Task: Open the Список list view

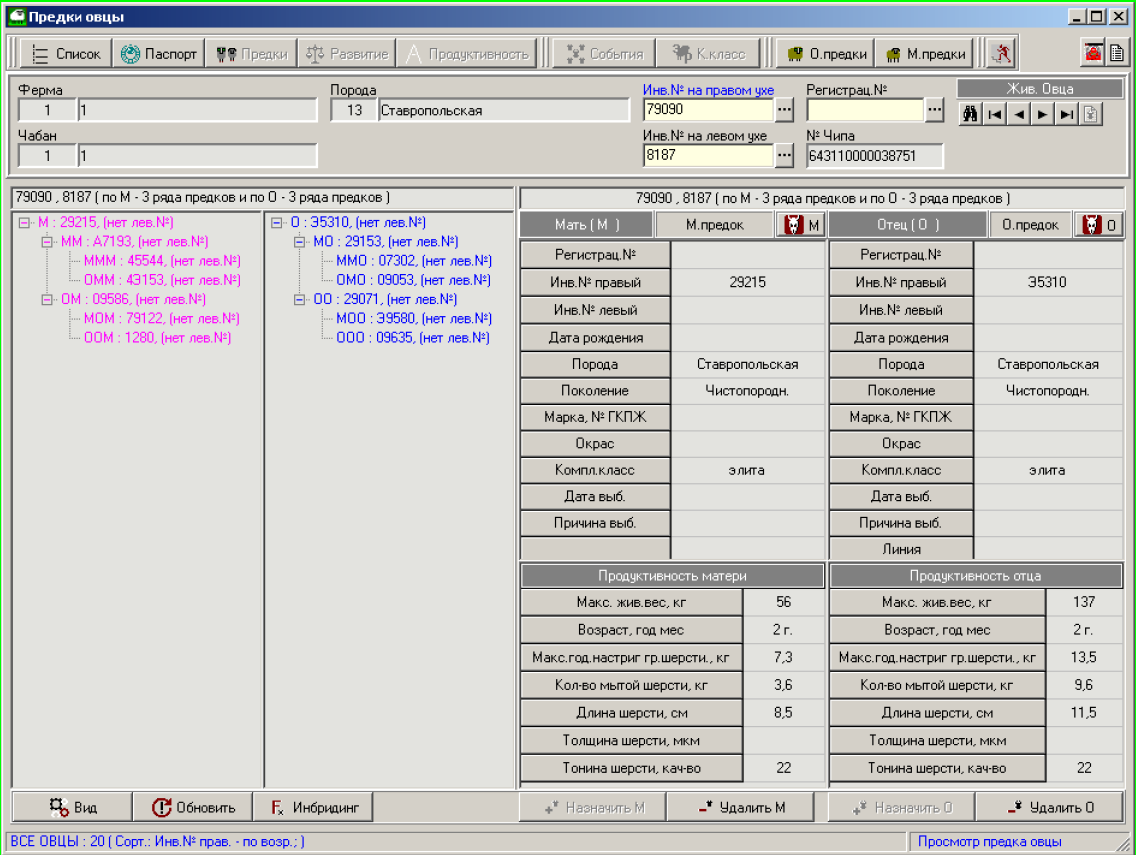Action: (66, 54)
